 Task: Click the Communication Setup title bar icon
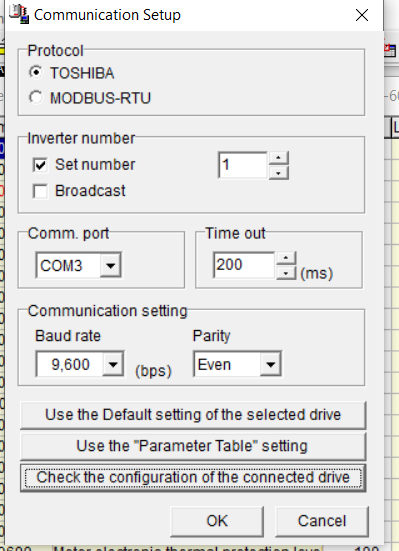click(19, 14)
